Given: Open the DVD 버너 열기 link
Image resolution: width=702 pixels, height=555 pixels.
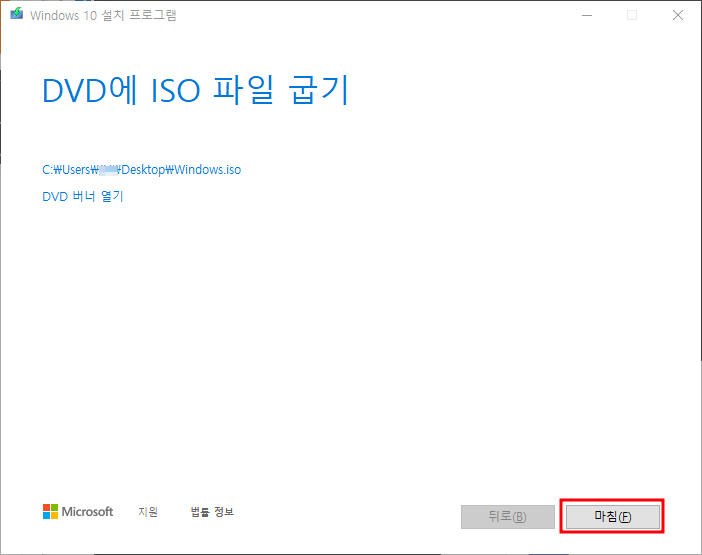Looking at the screenshot, I should pos(83,196).
